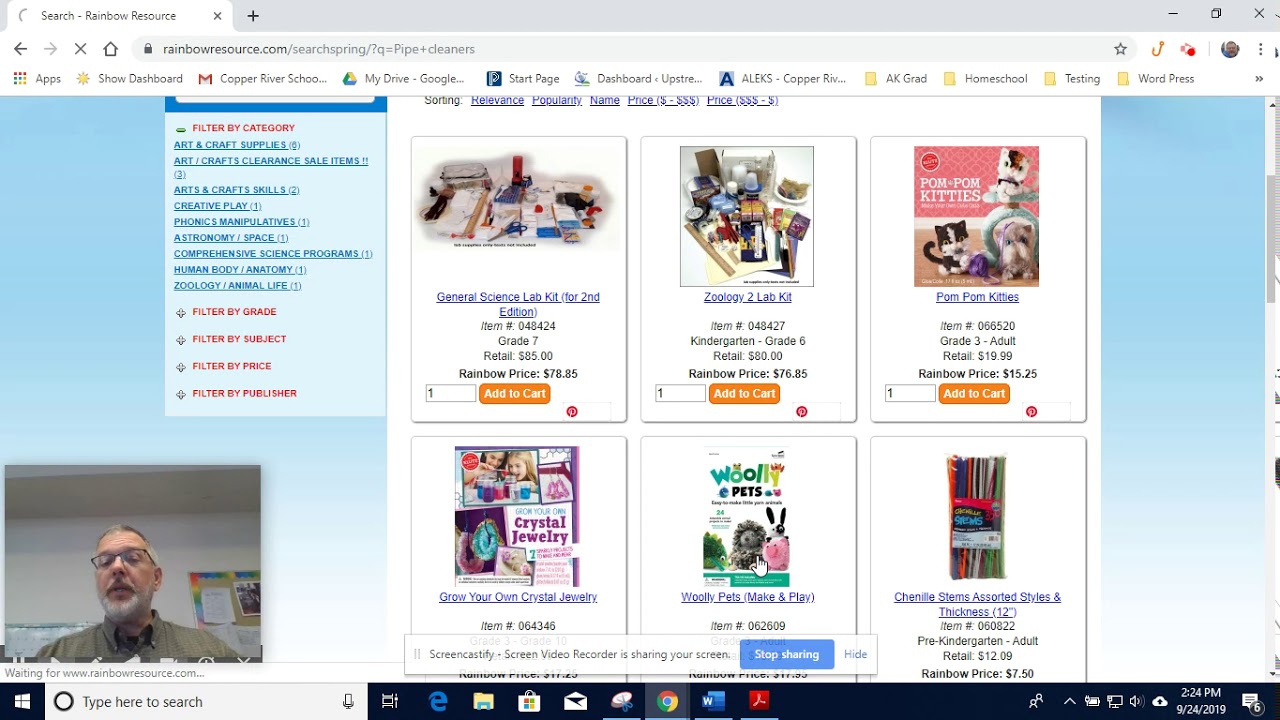Click the Pinterest icon under Pom Pom Kitties
1280x720 pixels.
[x=1031, y=412]
